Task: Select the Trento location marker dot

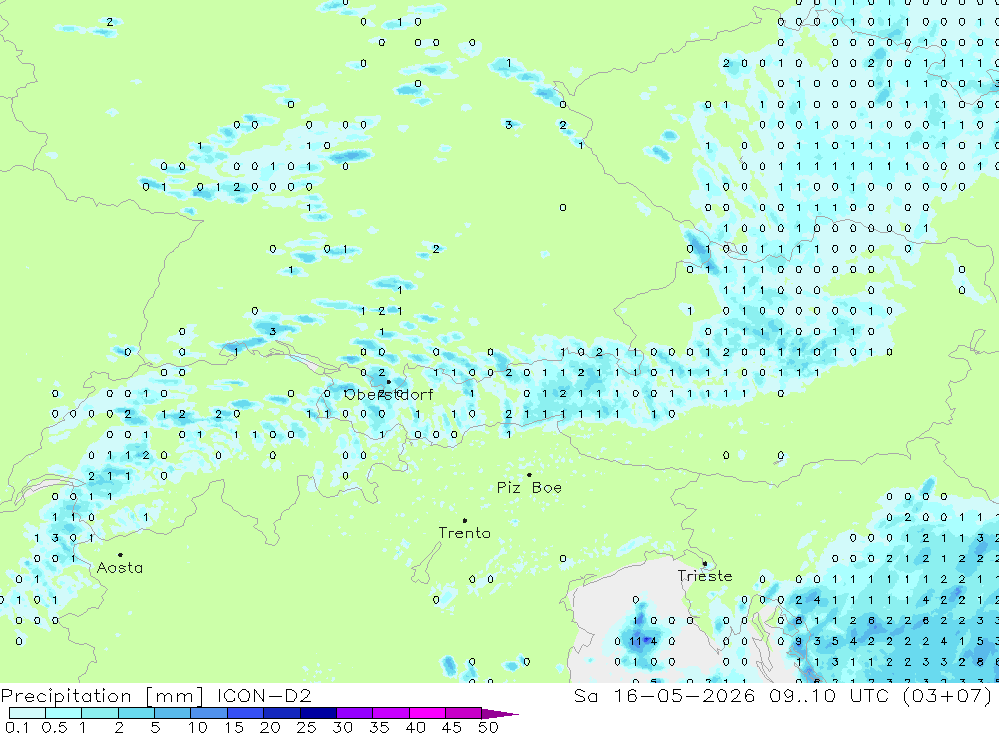Action: (x=465, y=521)
